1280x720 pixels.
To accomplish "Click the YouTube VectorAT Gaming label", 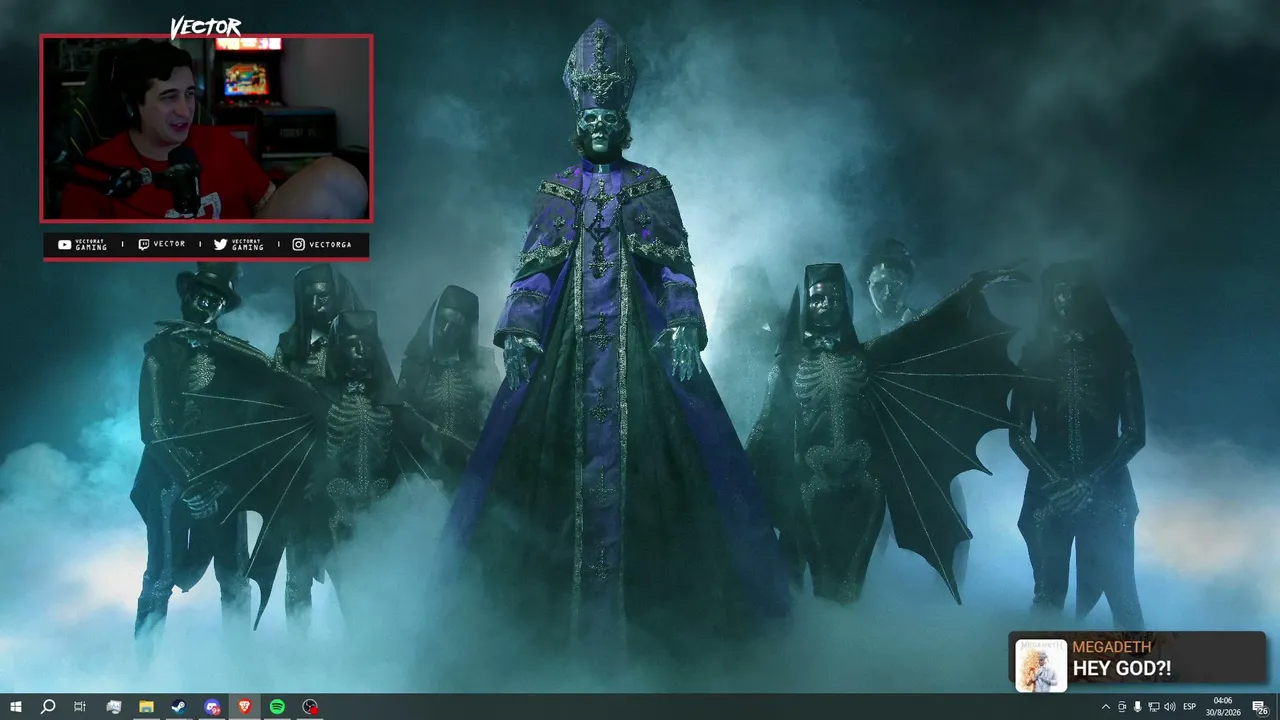I will pos(84,244).
